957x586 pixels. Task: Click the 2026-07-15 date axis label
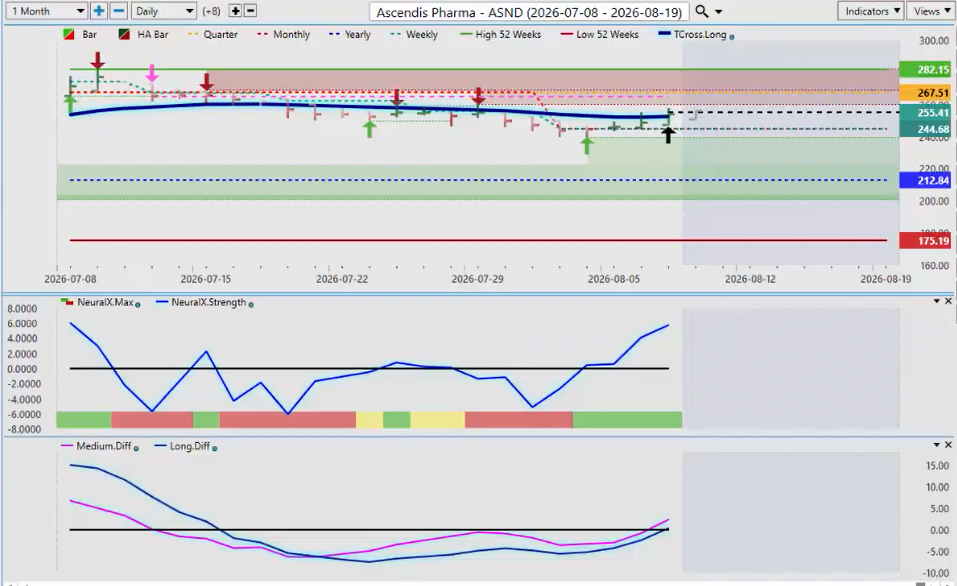tap(206, 279)
